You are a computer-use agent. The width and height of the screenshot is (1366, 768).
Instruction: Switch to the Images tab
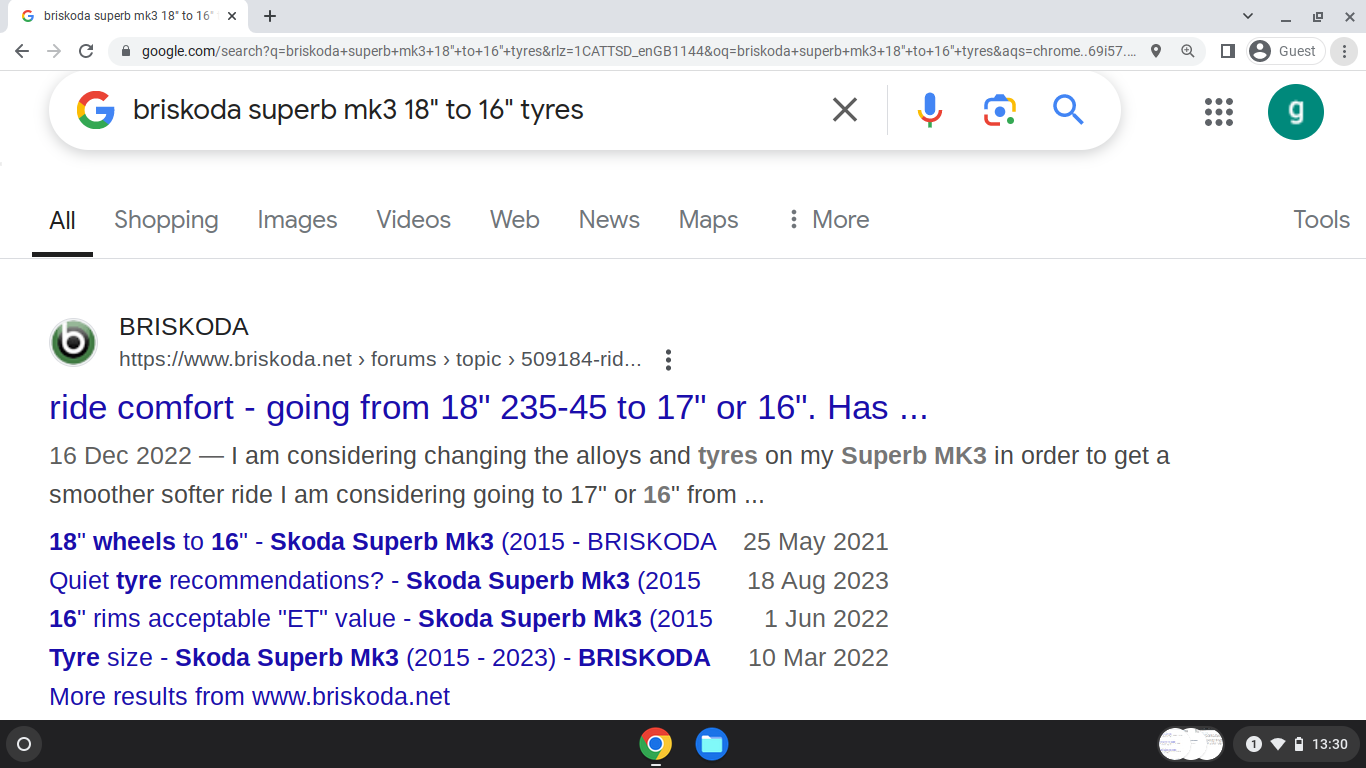[297, 220]
